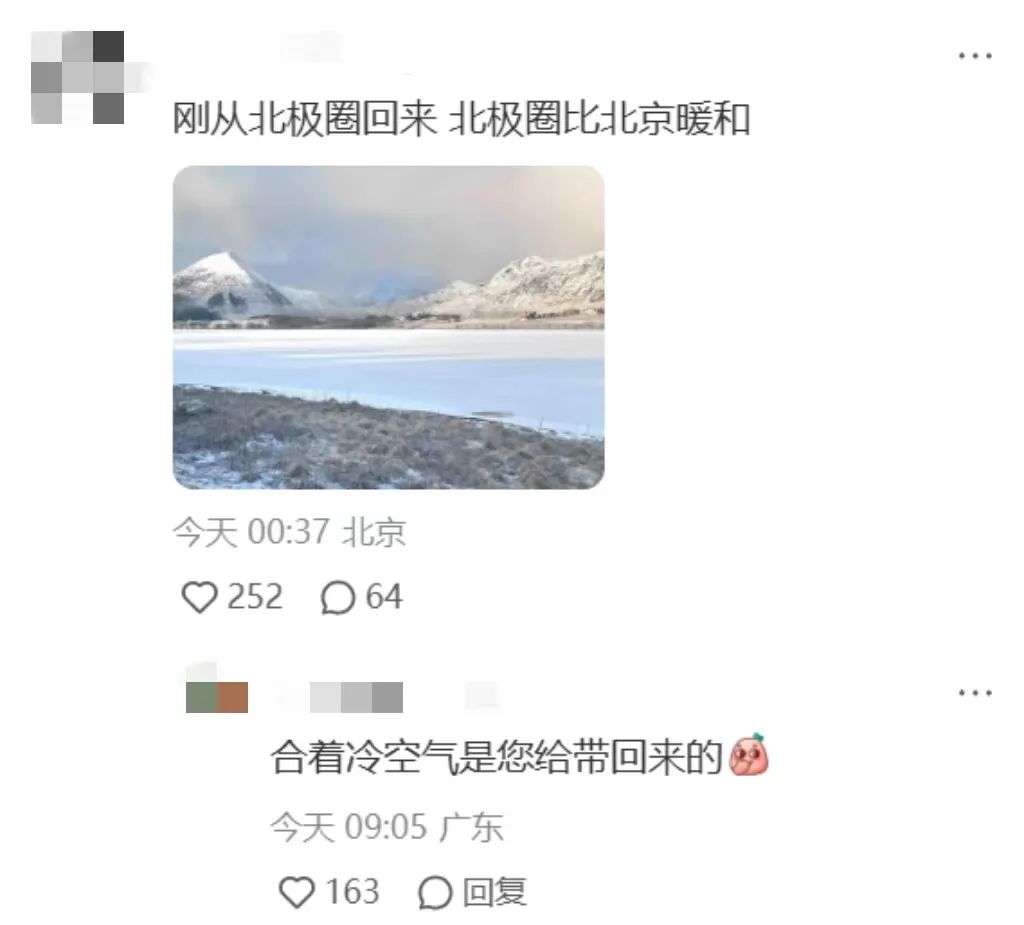Viewport: 1024px width, 925px height.
Task: Open the reply author's blurred username
Action: pyautogui.click(x=356, y=697)
